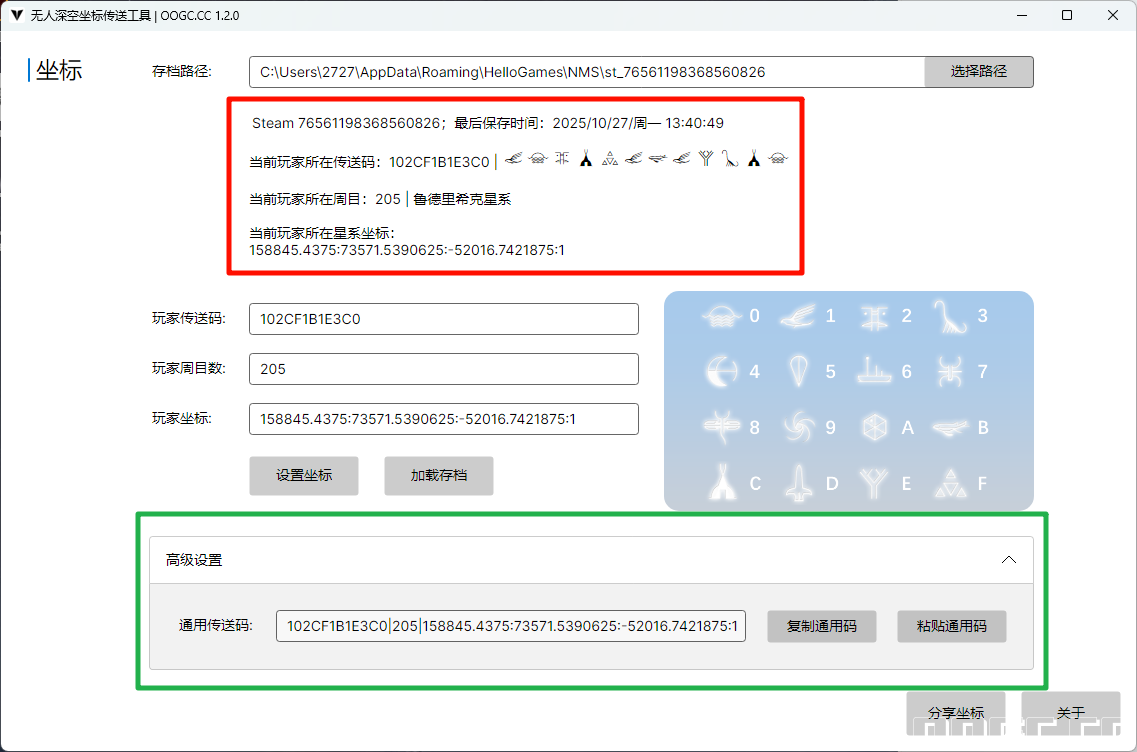The image size is (1137, 752).
Task: Select glyph 8 dragonfly symbol
Action: (x=722, y=427)
